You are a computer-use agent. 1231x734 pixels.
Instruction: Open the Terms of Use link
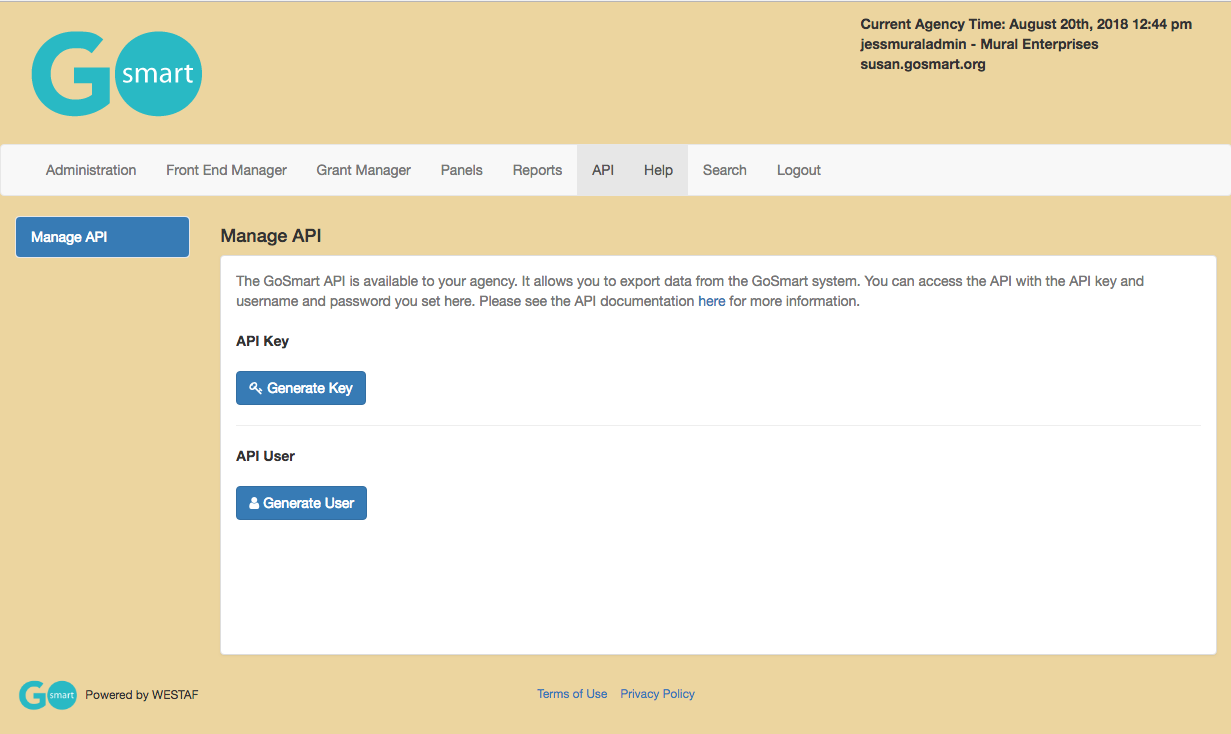click(x=572, y=694)
